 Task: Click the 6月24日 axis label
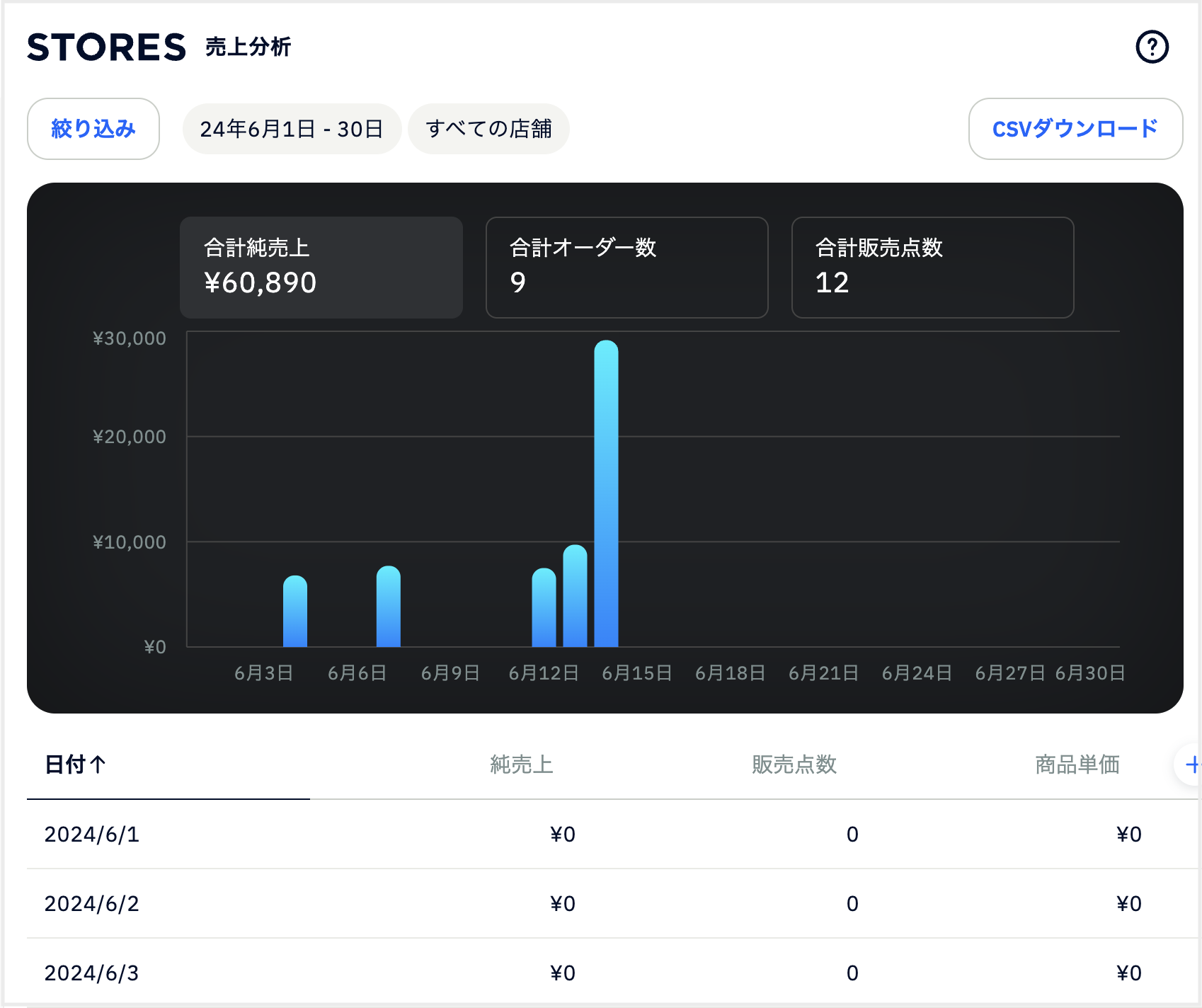pos(917,673)
